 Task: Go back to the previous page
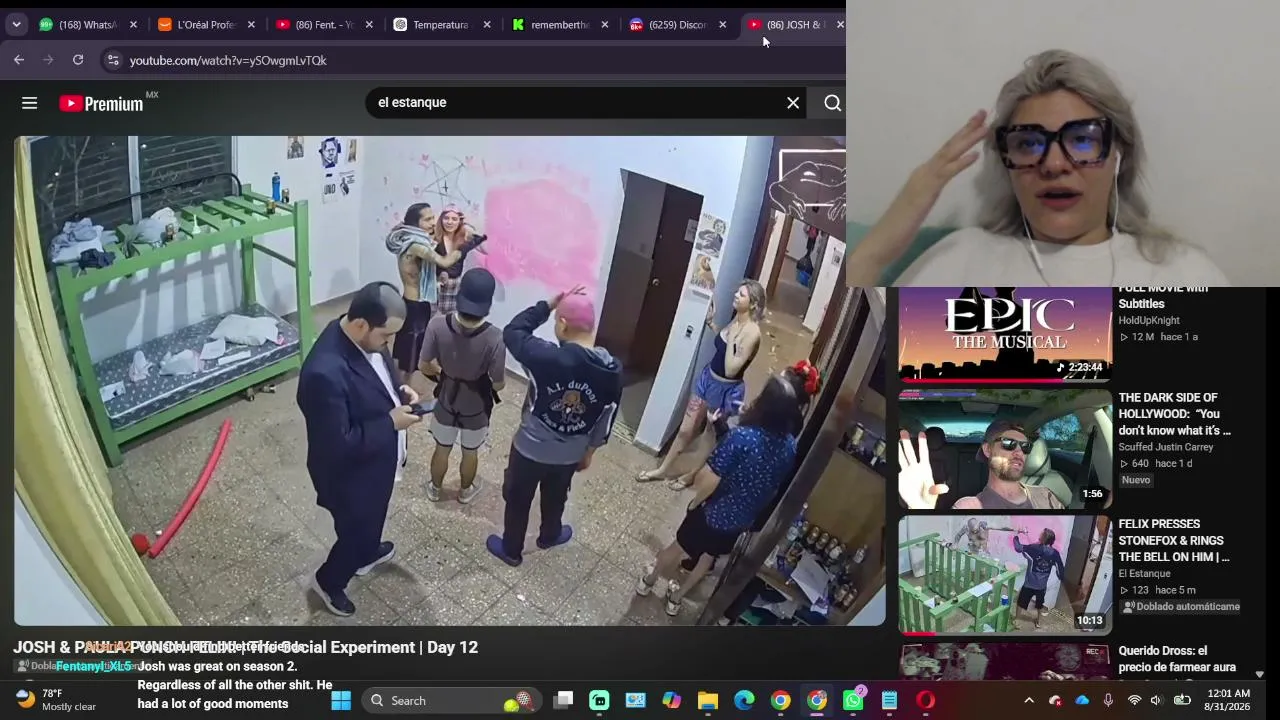click(x=19, y=60)
